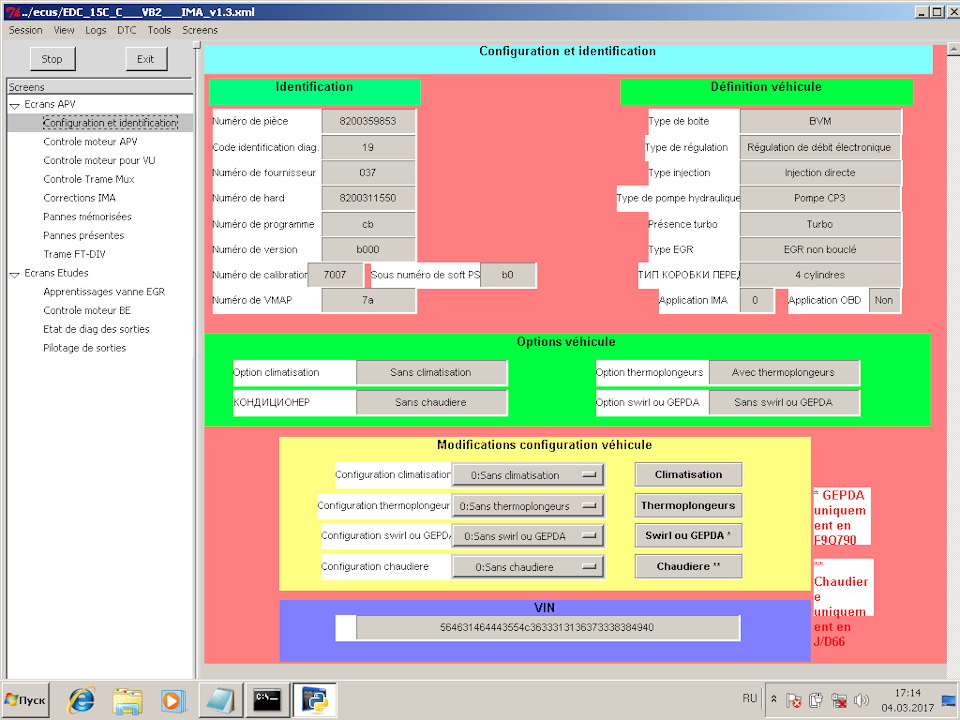The height and width of the screenshot is (720, 960).
Task: Open Internet Explorer from the taskbar
Action: tap(82, 700)
